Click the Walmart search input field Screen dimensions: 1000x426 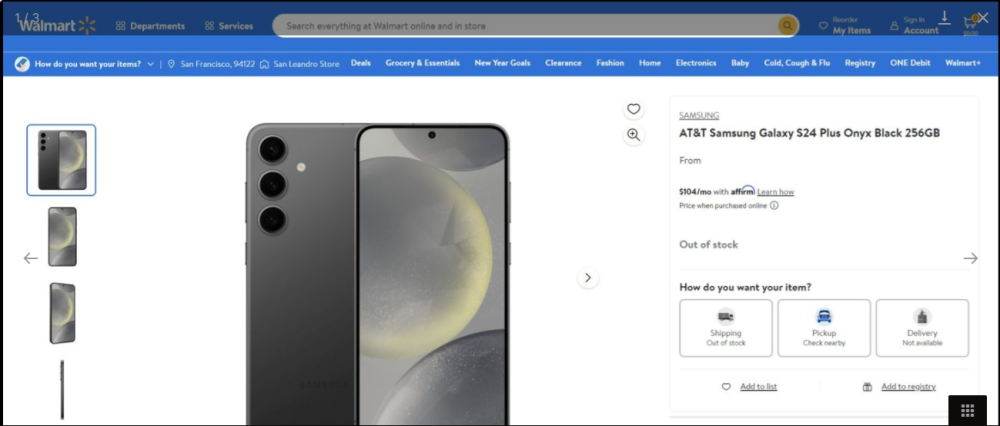(524, 26)
